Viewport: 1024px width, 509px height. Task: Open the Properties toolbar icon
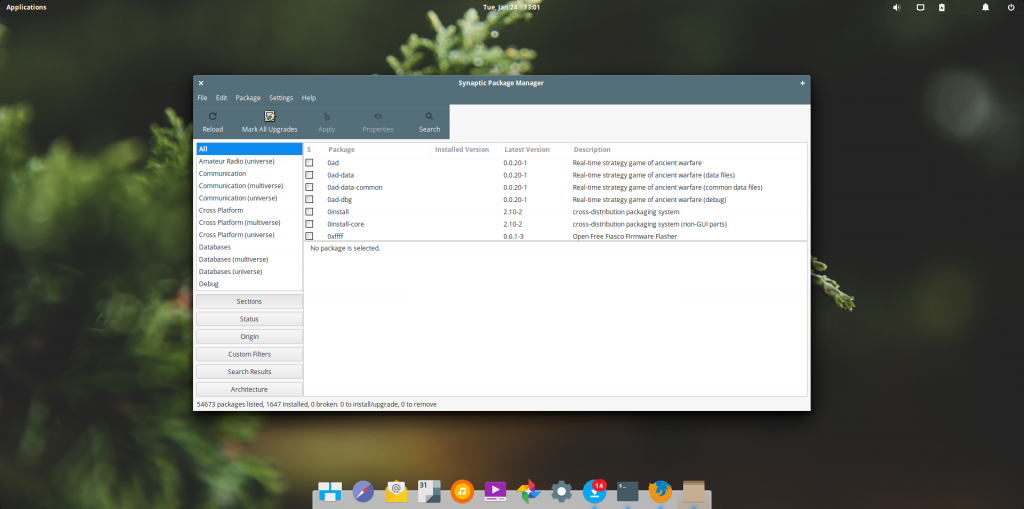tap(378, 116)
